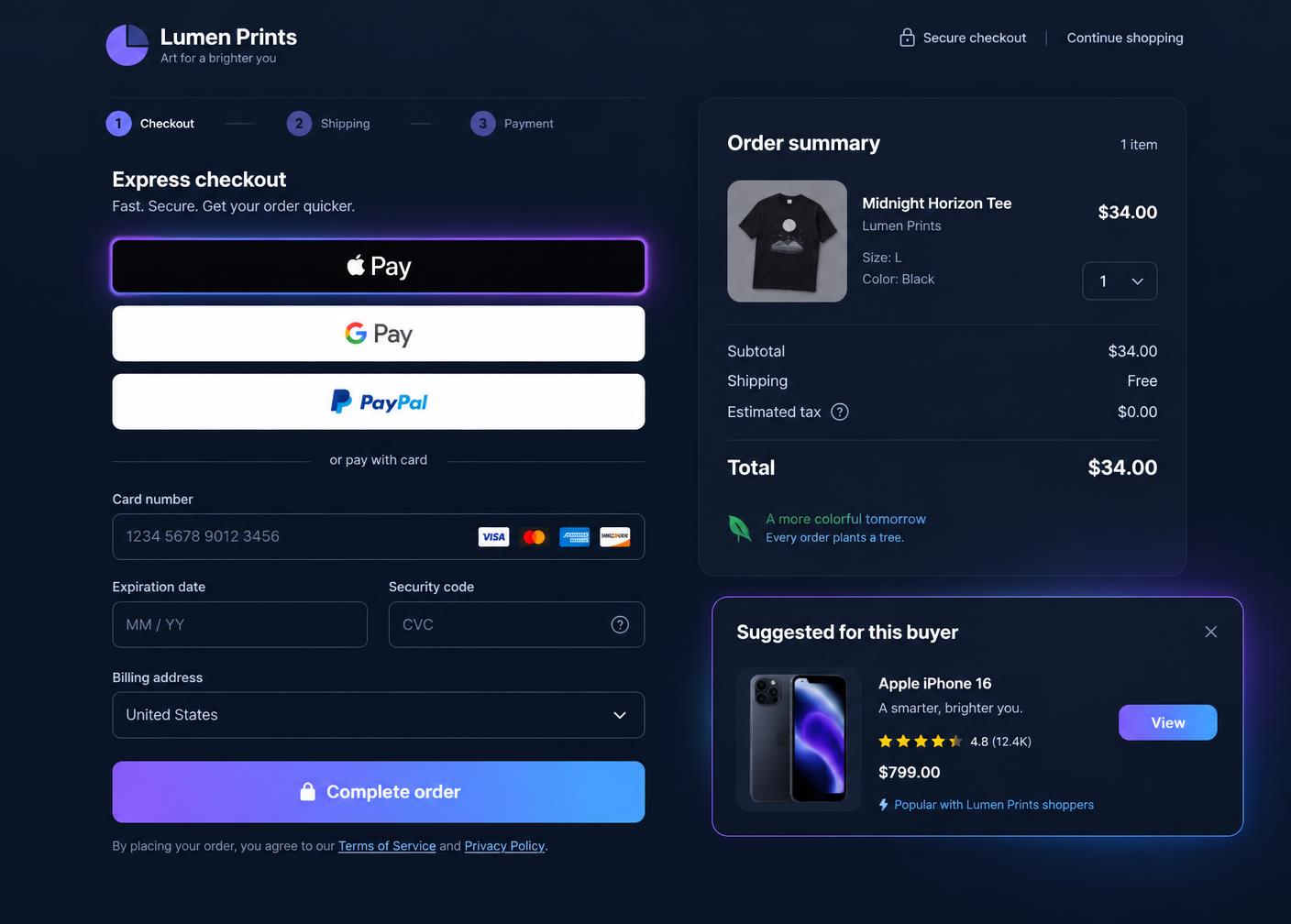Click the 'Popular with Lumen Prints shoppers' text

(x=994, y=805)
